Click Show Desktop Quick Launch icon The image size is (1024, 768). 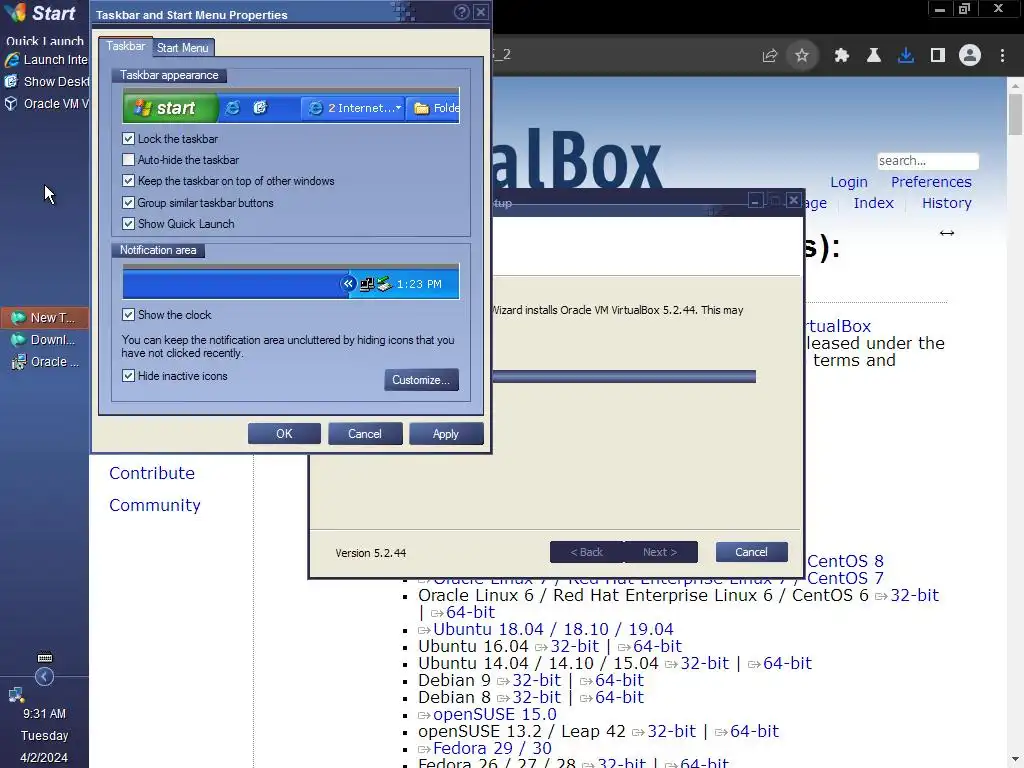pyautogui.click(x=46, y=82)
